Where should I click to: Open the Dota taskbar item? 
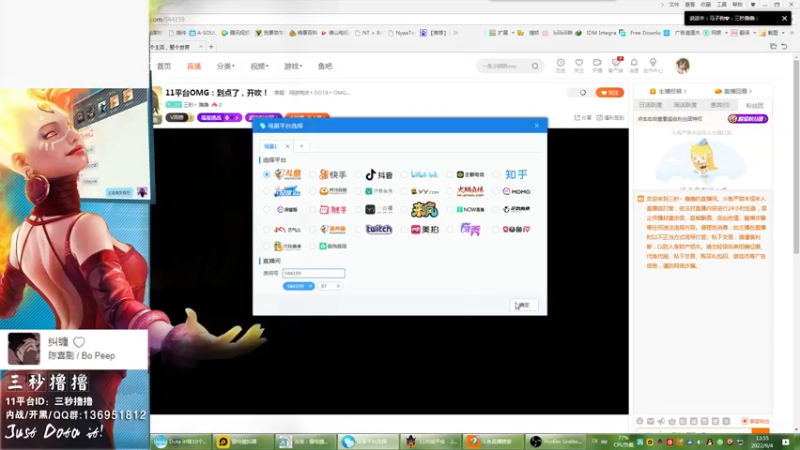(181, 442)
